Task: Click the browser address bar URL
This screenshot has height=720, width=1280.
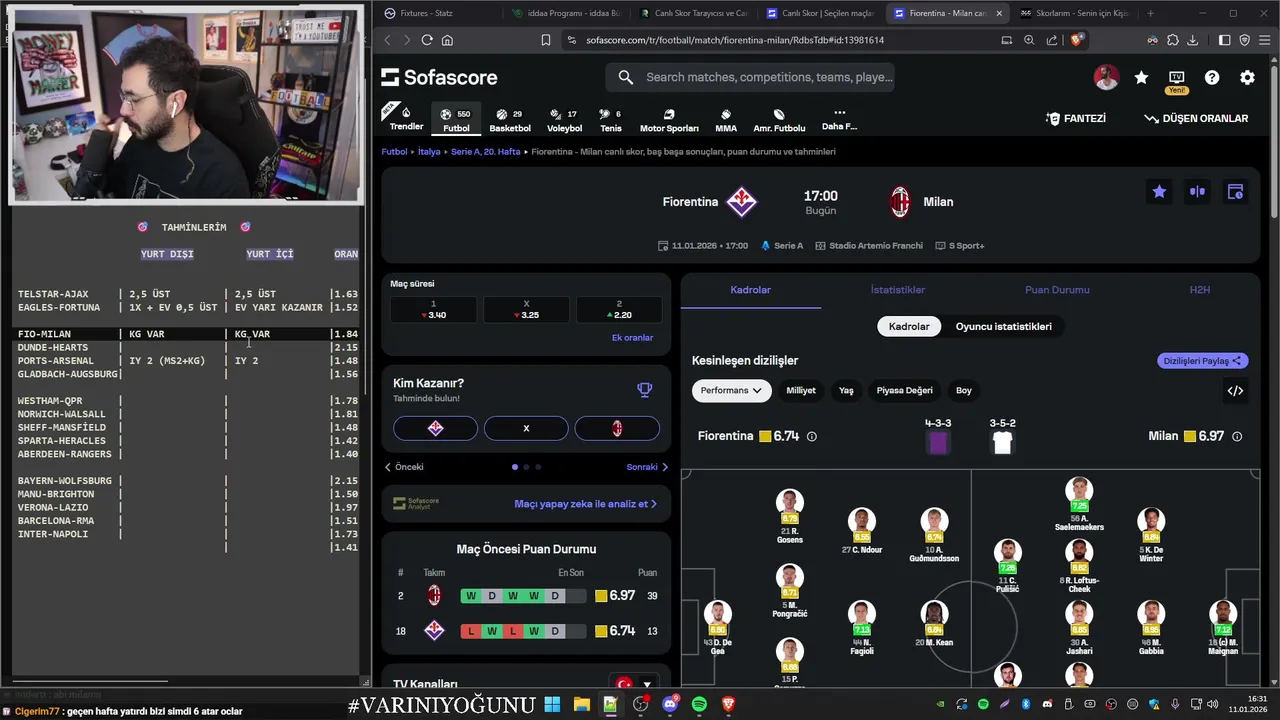Action: coord(735,40)
